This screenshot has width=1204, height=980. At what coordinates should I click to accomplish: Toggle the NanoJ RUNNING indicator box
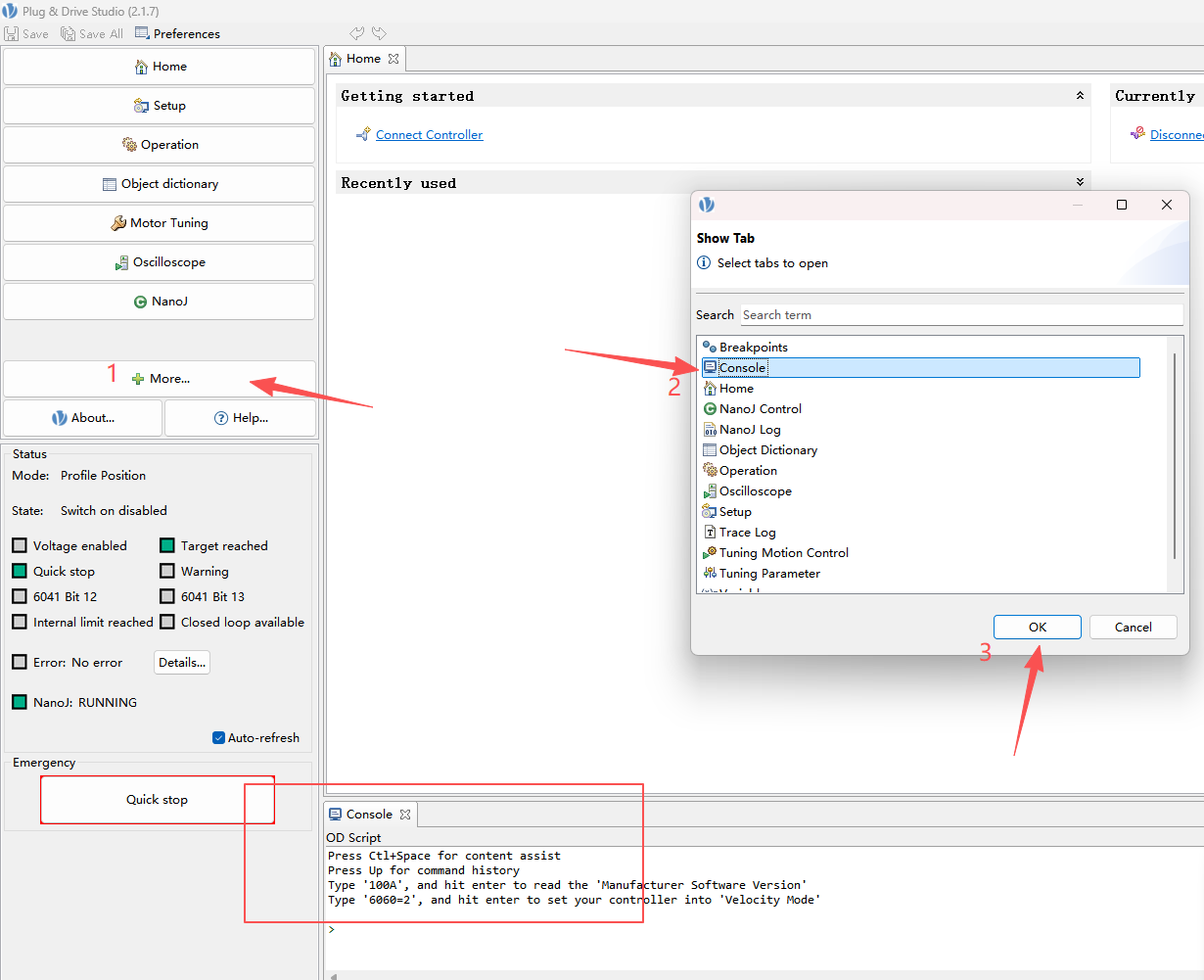pos(20,703)
